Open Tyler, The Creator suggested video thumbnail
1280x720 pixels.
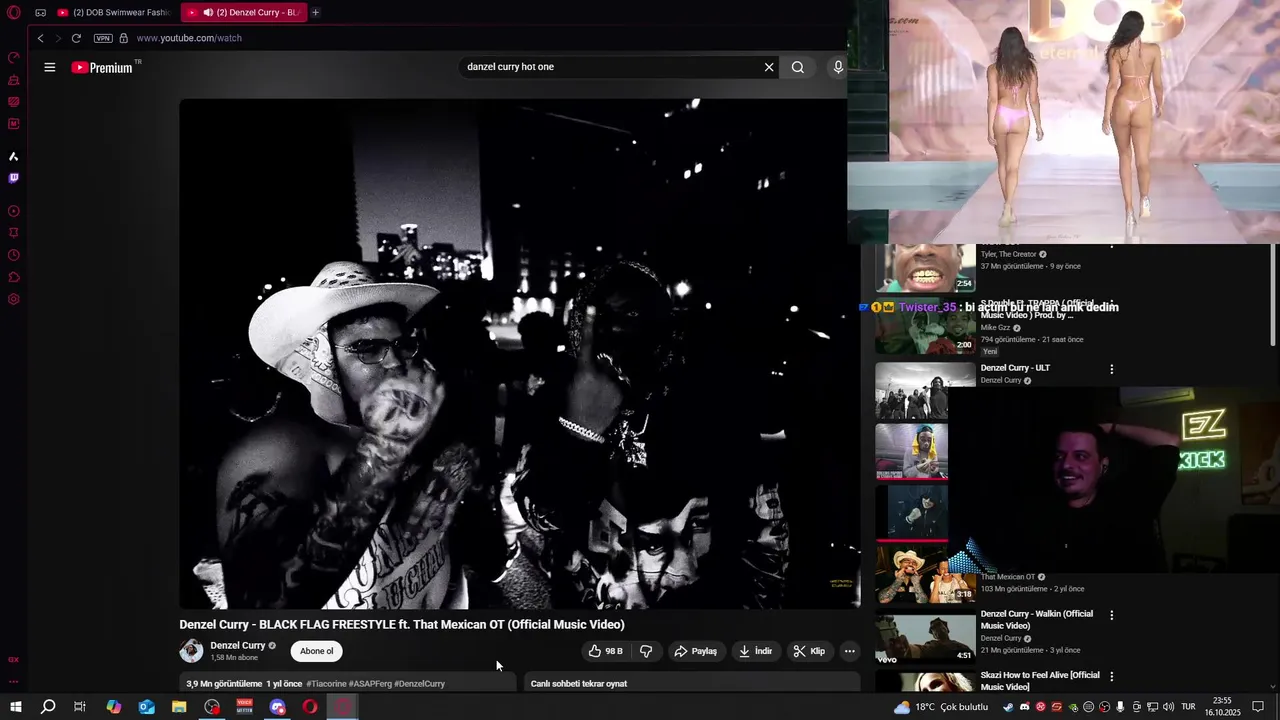pos(925,268)
